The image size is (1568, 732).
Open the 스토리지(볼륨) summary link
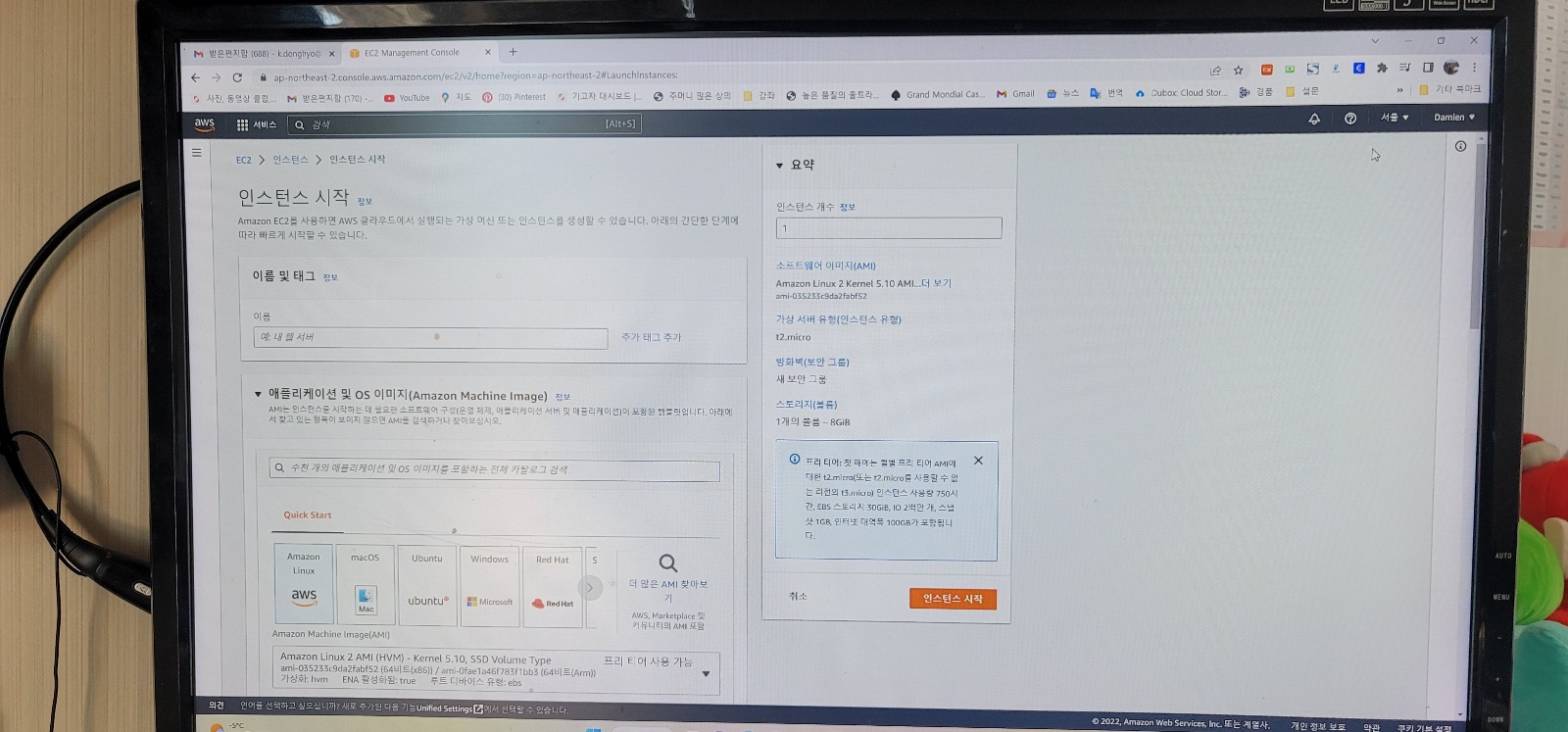pos(807,404)
